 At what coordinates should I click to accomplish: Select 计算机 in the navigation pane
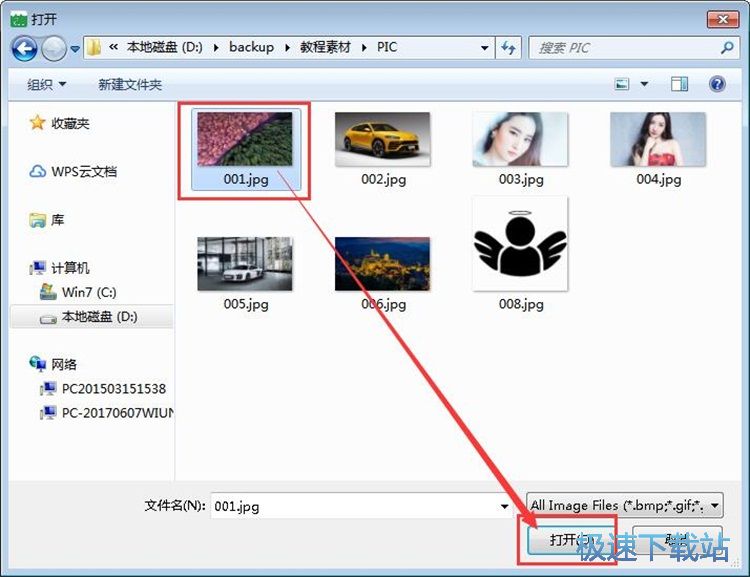click(70, 268)
